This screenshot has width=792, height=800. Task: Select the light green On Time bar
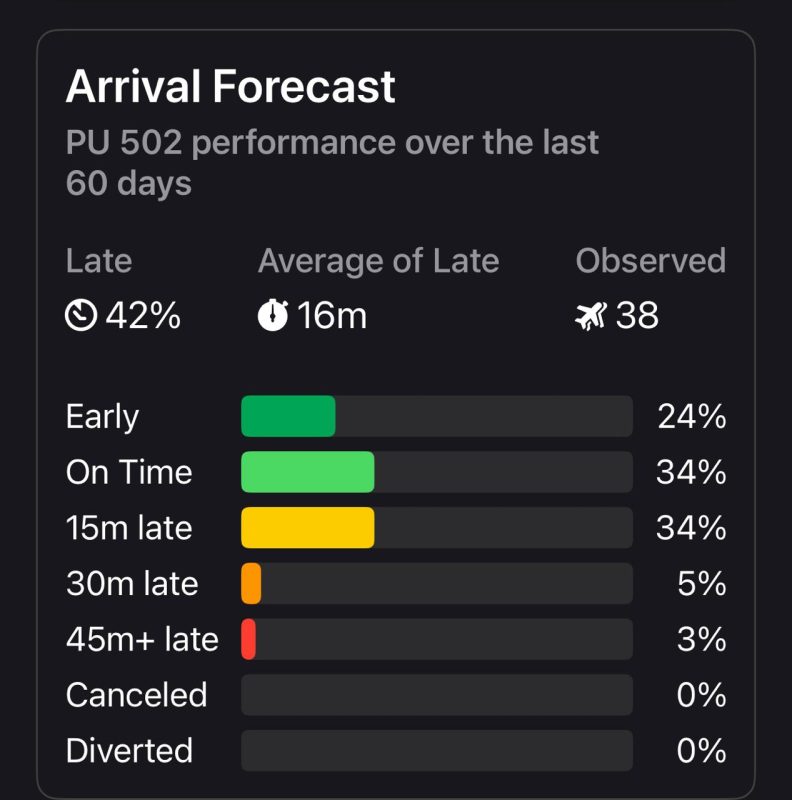pos(308,472)
